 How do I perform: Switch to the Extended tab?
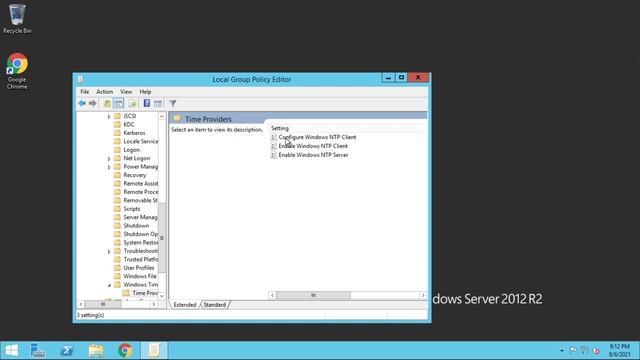[185, 305]
